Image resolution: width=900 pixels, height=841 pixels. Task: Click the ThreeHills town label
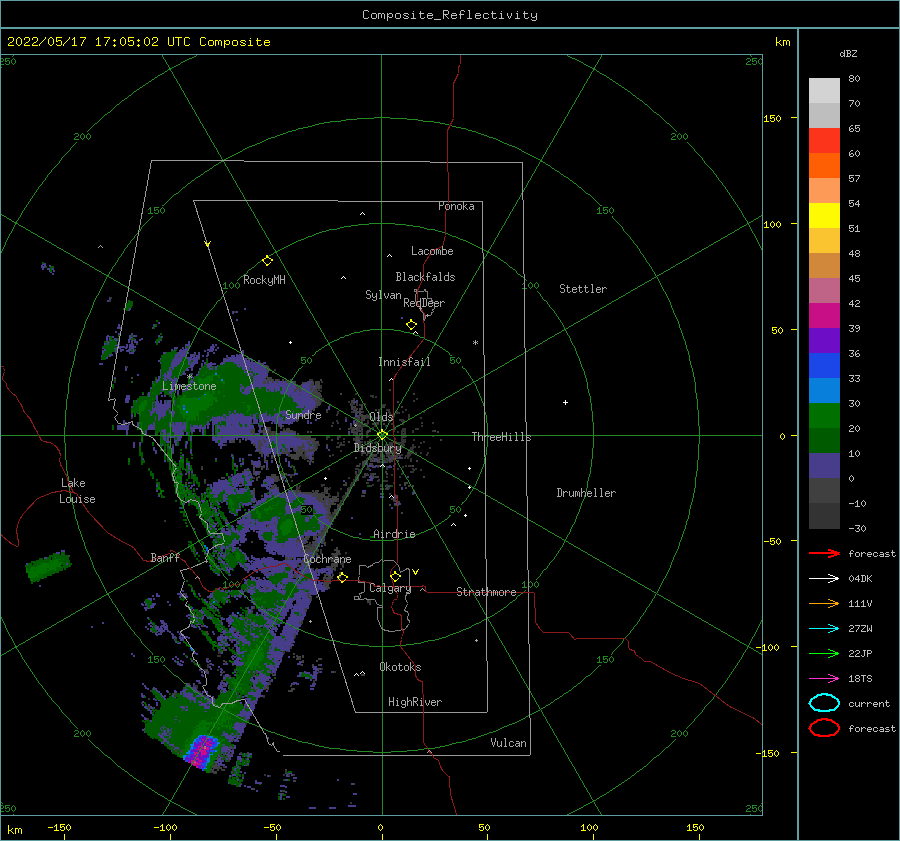[x=502, y=437]
